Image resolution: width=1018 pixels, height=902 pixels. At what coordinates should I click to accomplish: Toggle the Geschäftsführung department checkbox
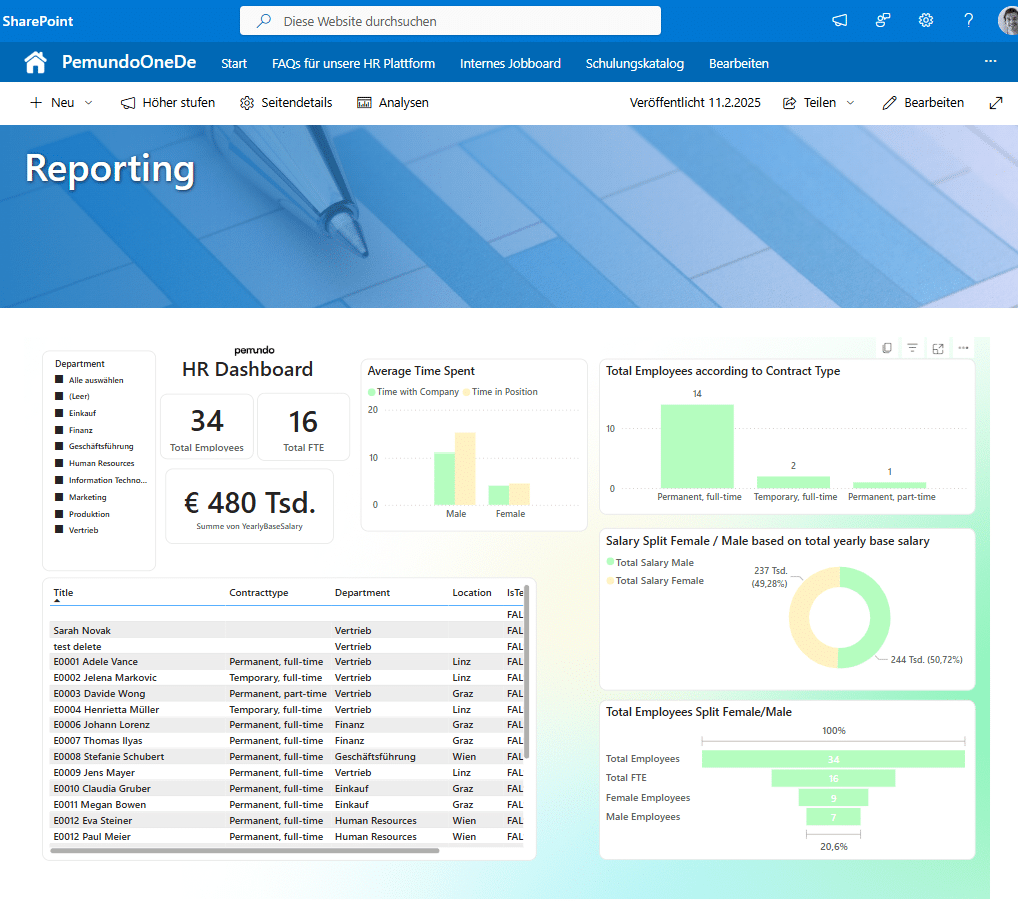click(59, 445)
